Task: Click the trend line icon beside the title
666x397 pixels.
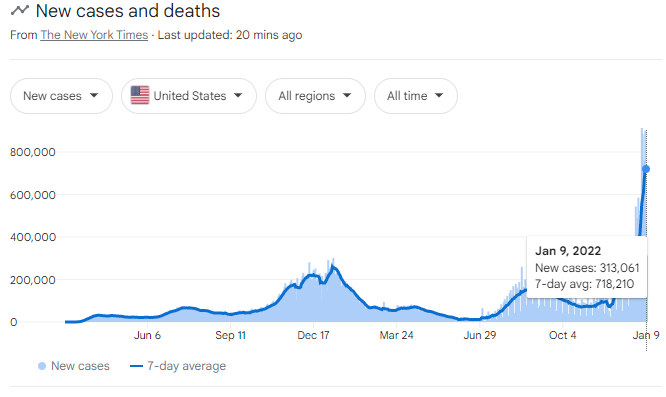Action: [x=20, y=10]
